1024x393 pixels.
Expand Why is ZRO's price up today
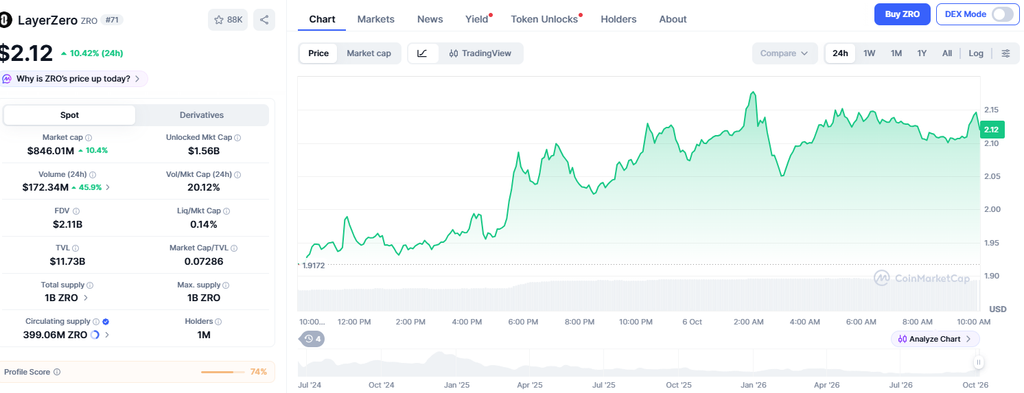pyautogui.click(x=74, y=78)
